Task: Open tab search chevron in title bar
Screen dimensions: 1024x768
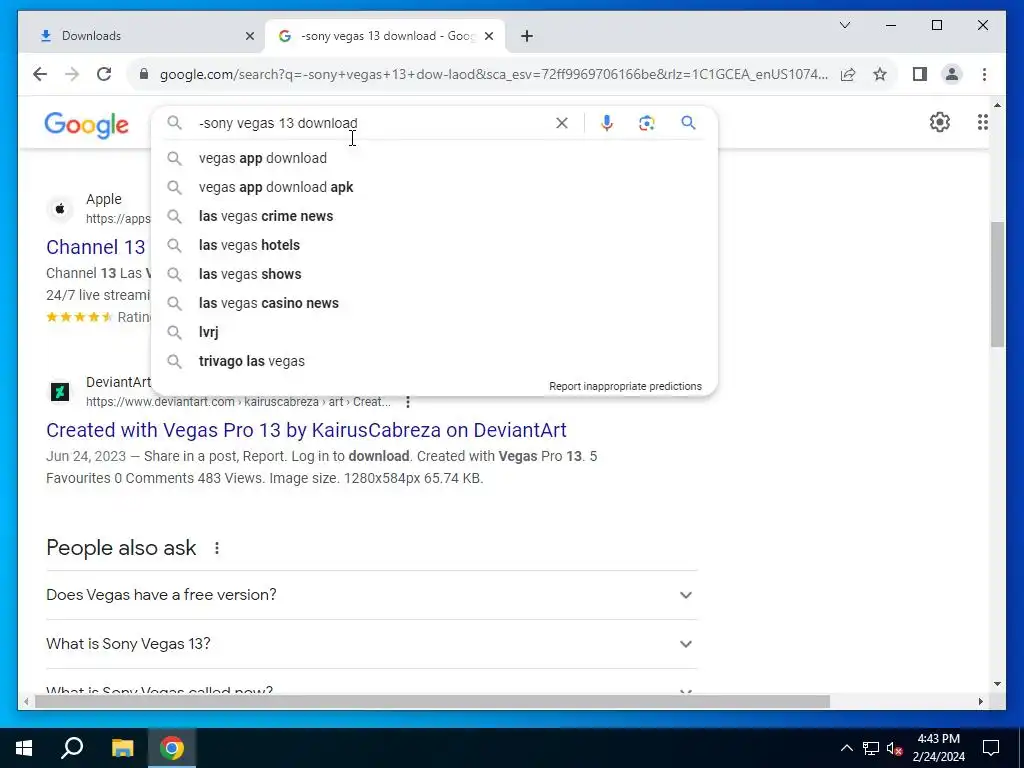Action: 844,25
